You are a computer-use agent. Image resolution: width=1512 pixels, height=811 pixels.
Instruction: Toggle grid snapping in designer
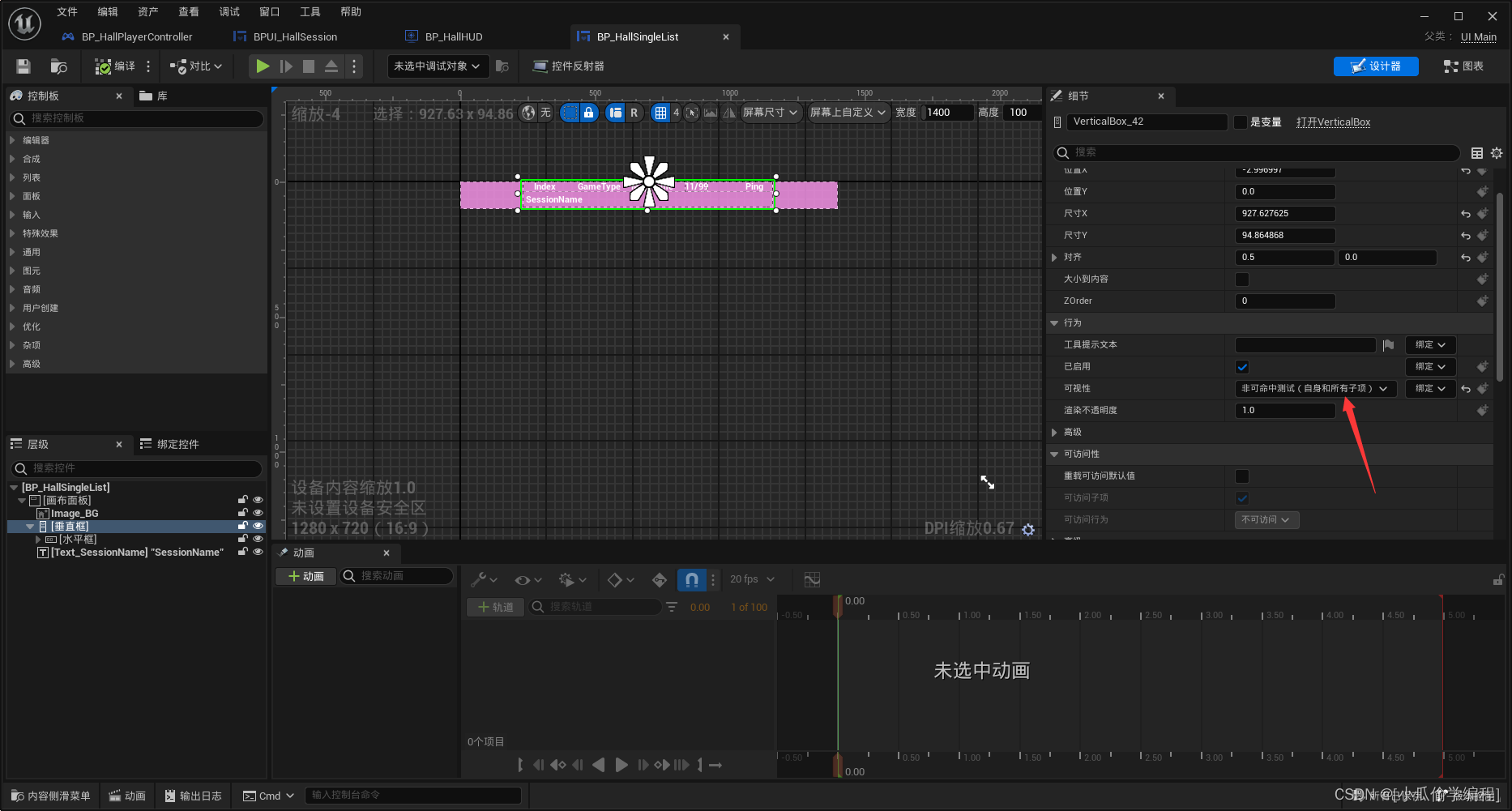pyautogui.click(x=661, y=113)
